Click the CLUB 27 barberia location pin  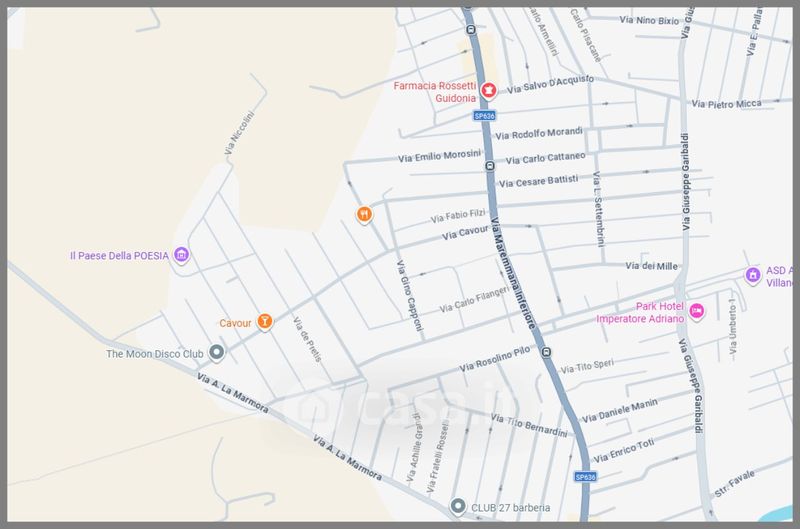coord(459,507)
